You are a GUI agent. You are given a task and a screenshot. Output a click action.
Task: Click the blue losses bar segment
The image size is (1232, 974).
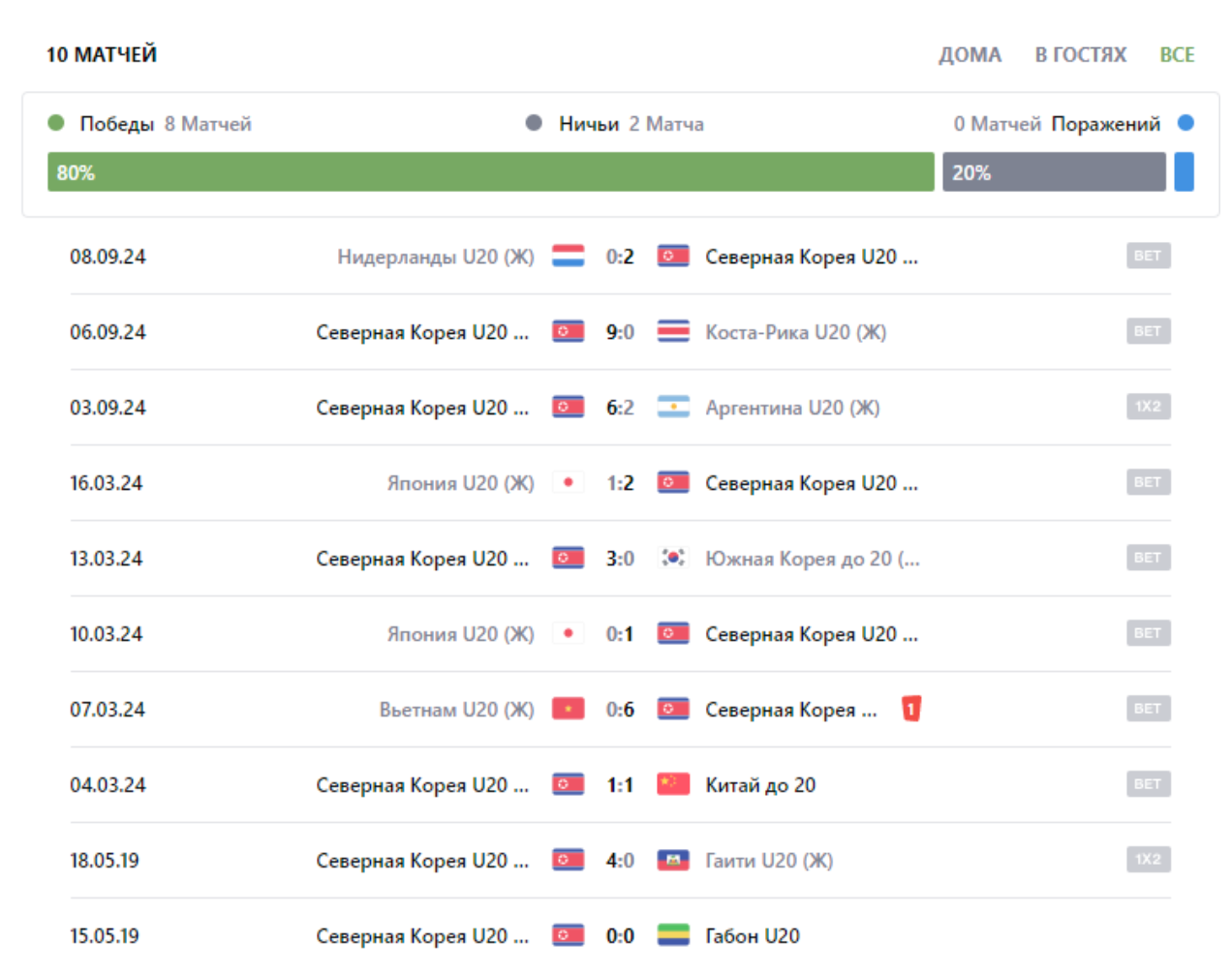click(1184, 172)
